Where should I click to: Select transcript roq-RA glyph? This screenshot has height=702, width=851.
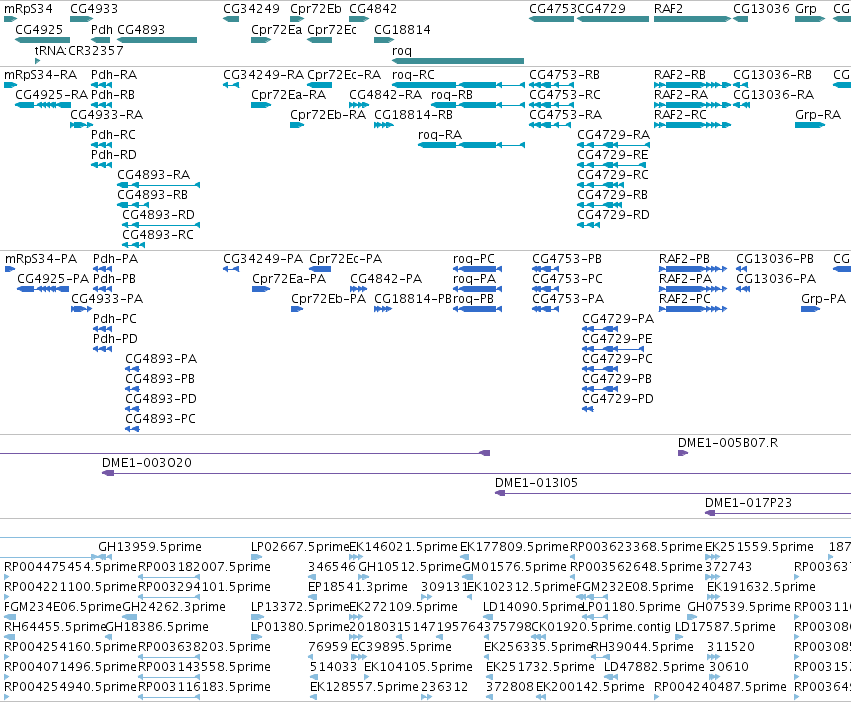[471, 145]
